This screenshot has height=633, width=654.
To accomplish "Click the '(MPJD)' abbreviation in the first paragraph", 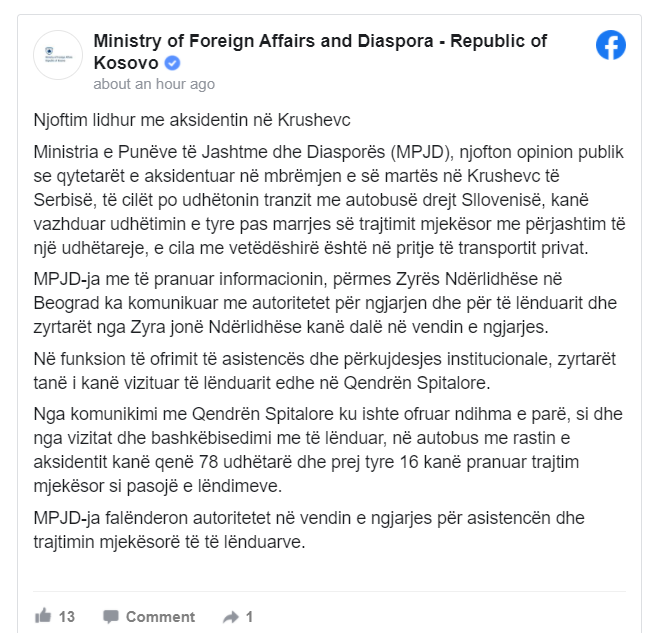I will (x=422, y=153).
